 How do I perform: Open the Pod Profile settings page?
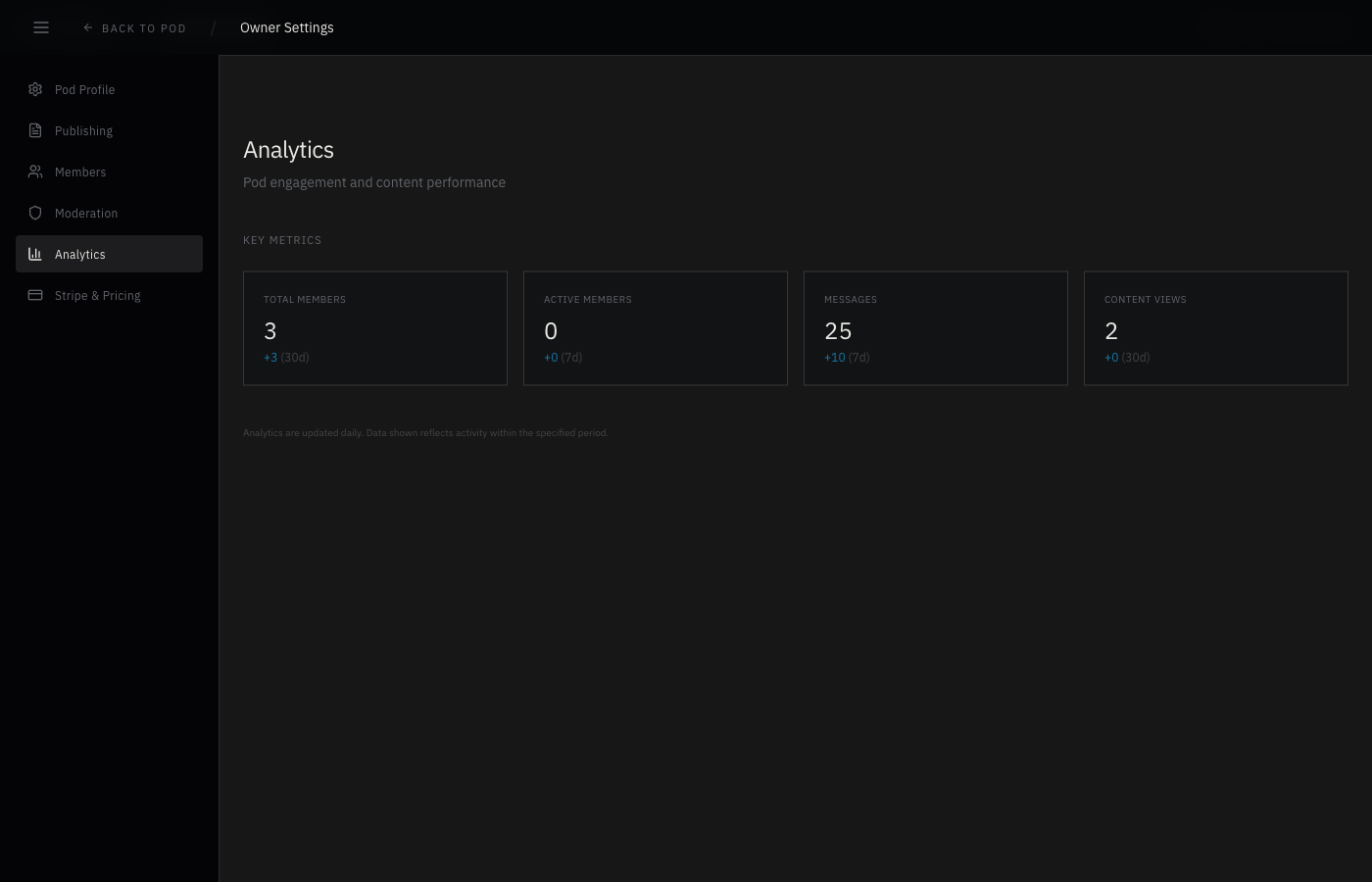[x=84, y=89]
